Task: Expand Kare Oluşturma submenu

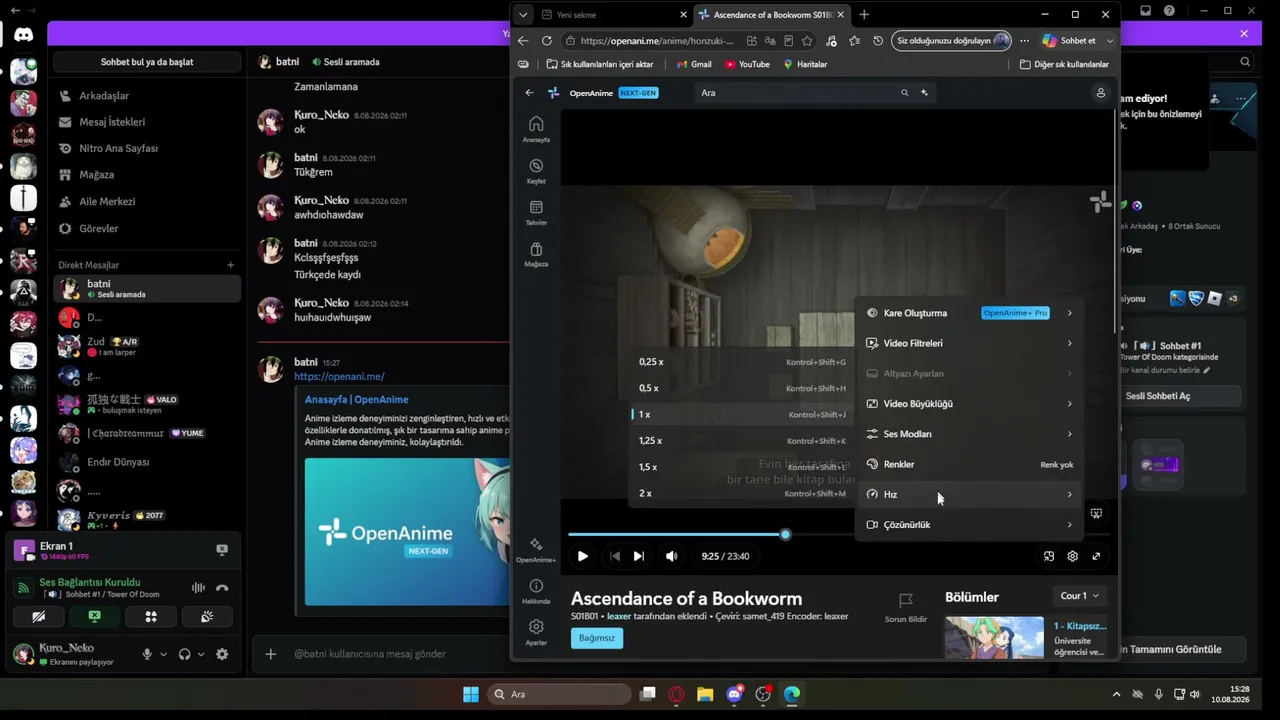Action: click(969, 313)
